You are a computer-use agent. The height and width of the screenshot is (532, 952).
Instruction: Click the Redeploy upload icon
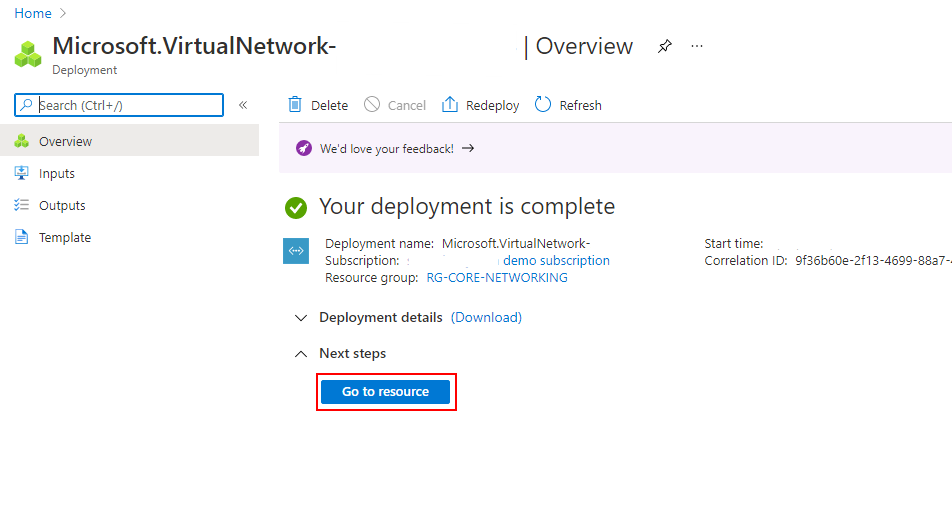[450, 105]
